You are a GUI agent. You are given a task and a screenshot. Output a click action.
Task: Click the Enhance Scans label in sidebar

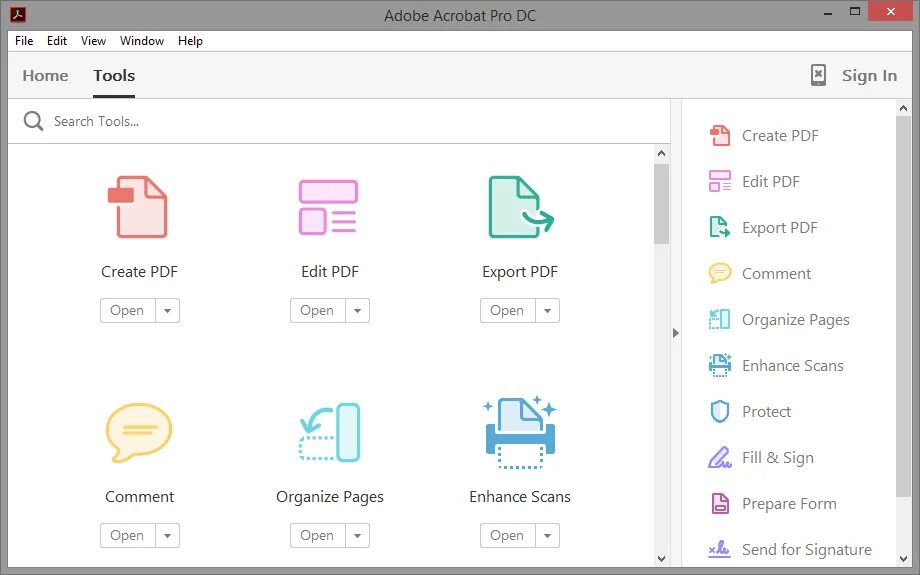tap(793, 366)
